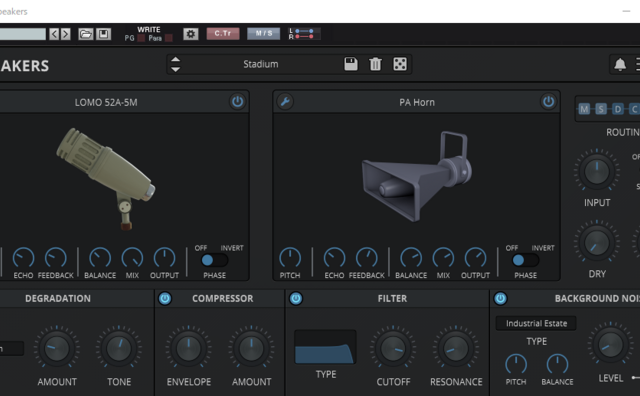Click the INPUT knob
This screenshot has height=396, width=640.
pyautogui.click(x=597, y=171)
